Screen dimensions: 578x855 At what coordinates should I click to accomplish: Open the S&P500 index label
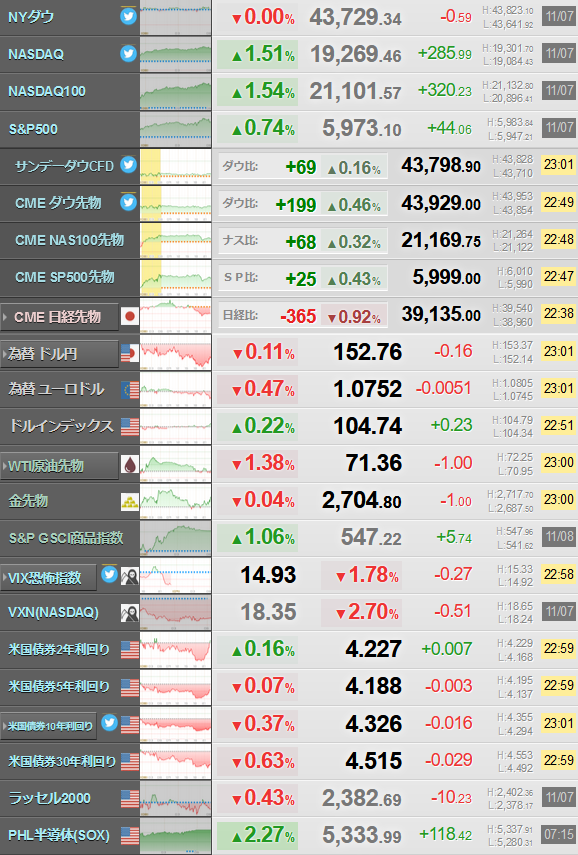click(x=33, y=129)
